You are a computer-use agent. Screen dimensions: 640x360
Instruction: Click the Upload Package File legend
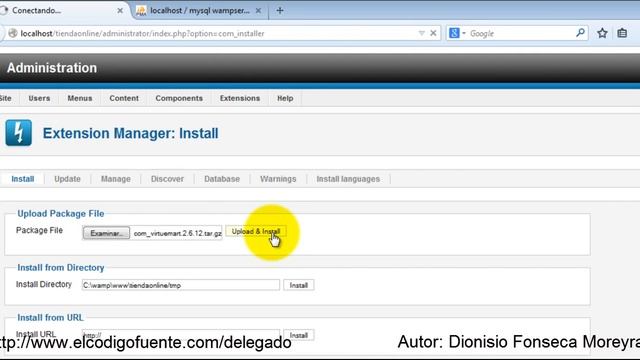[60, 213]
